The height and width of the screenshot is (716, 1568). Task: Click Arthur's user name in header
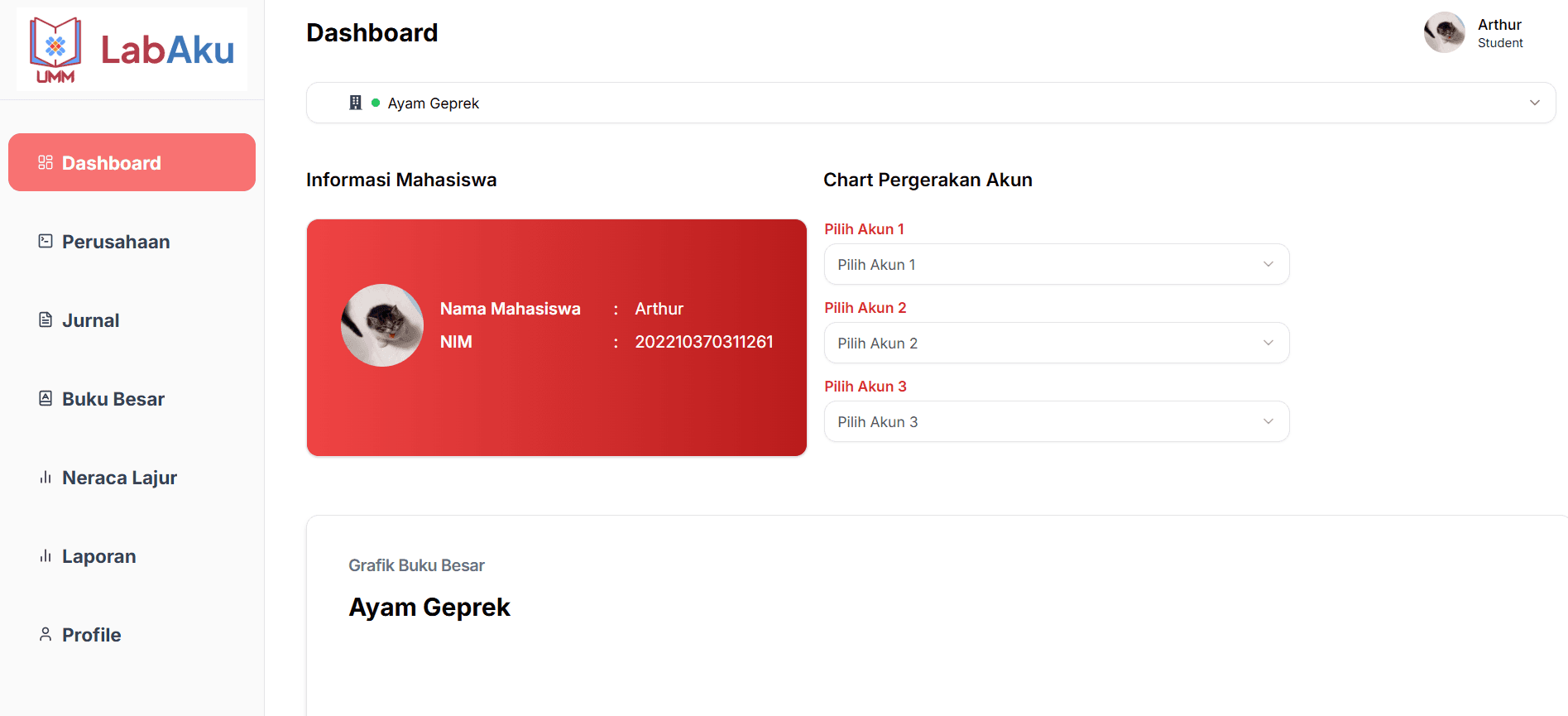pos(1499,25)
